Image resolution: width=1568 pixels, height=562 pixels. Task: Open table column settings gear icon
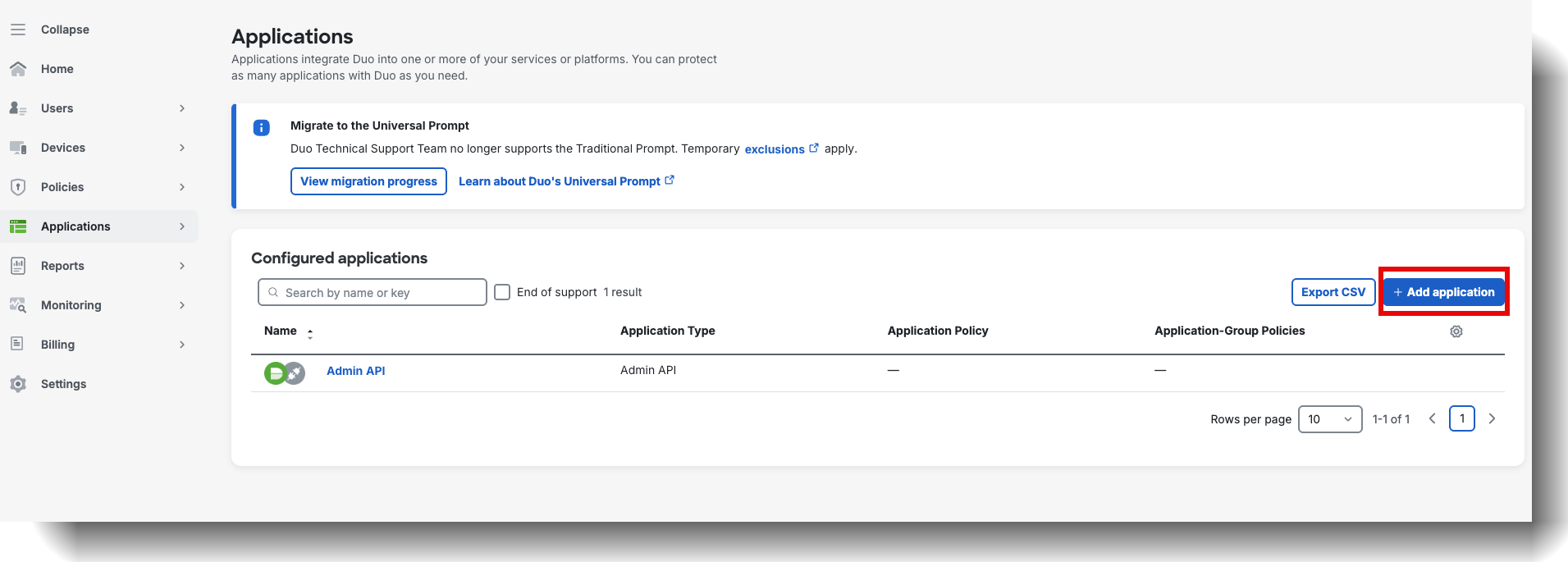(x=1456, y=331)
